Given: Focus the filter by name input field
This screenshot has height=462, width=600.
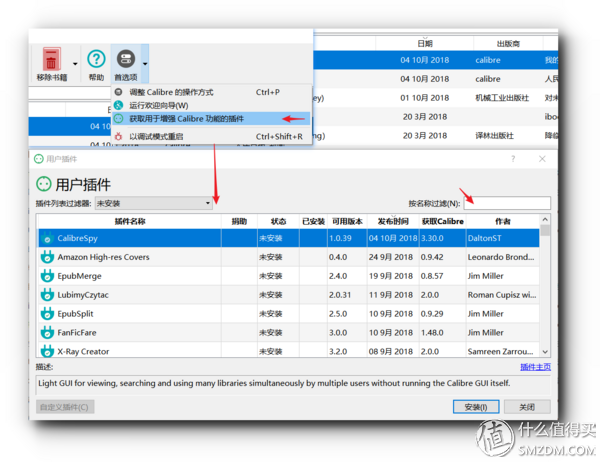Looking at the screenshot, I should coord(507,203).
